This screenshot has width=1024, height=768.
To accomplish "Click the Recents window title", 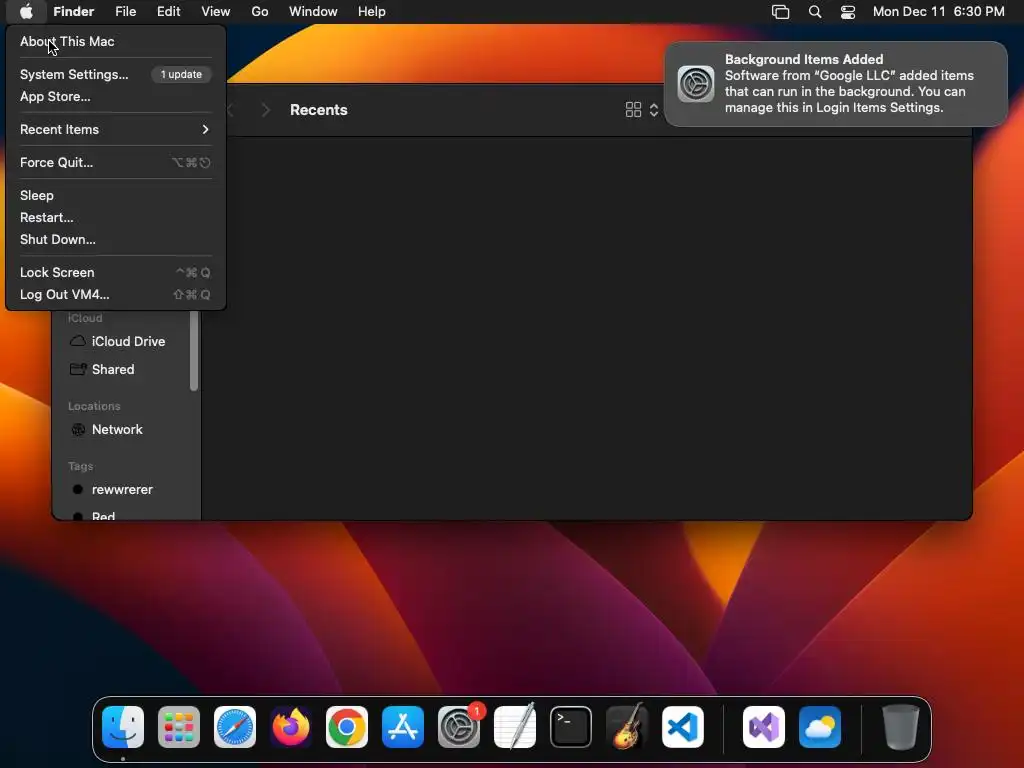I will pos(319,110).
